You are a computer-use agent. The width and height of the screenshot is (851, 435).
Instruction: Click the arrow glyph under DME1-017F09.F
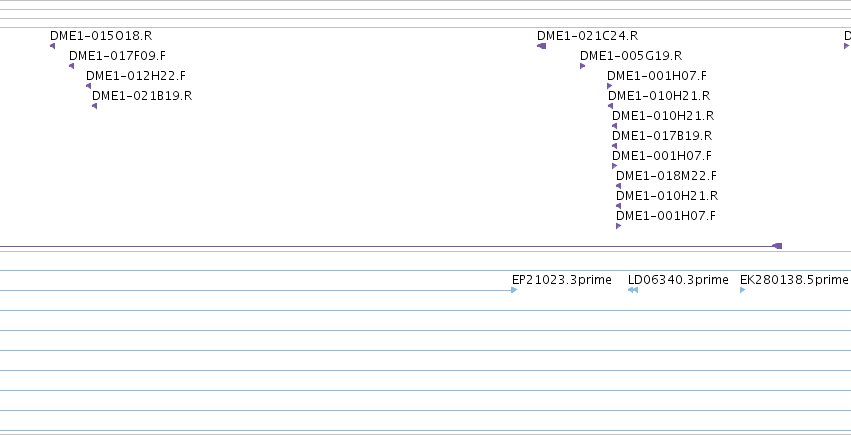(72, 66)
